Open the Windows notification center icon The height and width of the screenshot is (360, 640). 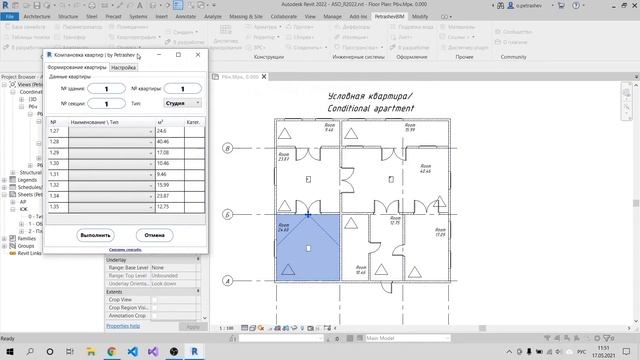point(626,351)
